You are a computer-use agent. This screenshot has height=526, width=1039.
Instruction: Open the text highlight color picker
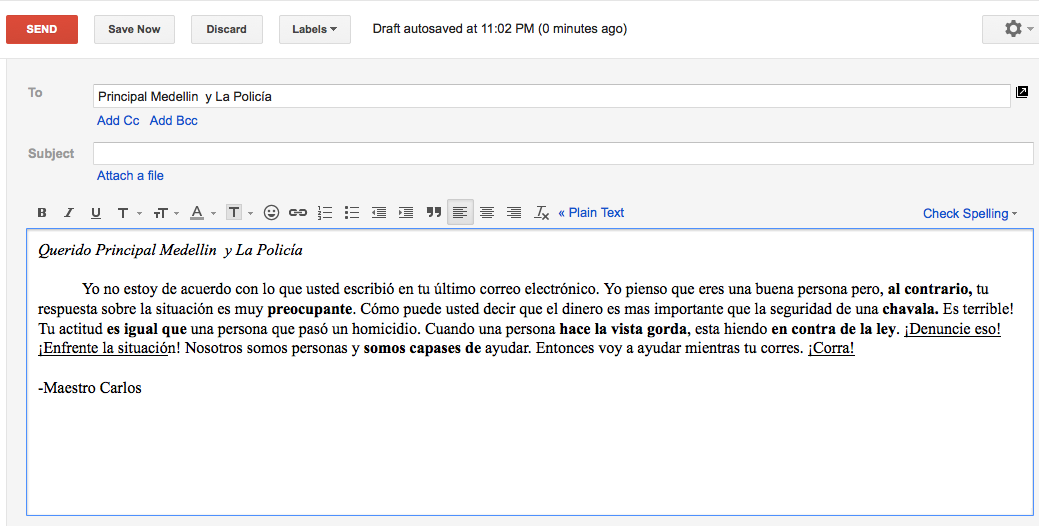coord(238,213)
